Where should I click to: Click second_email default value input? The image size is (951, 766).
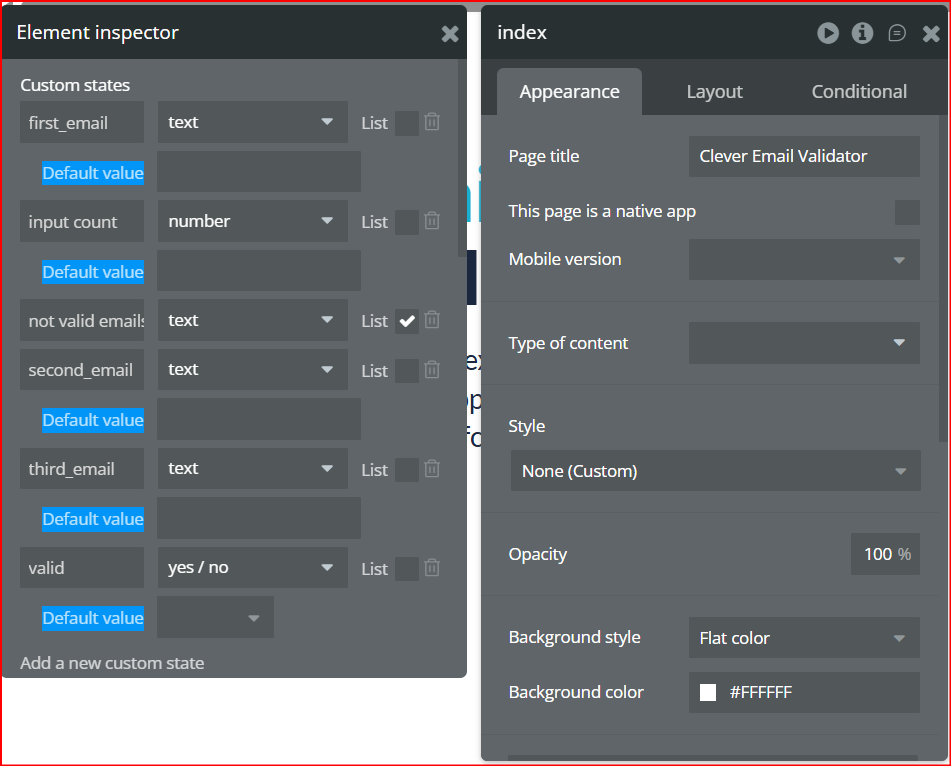(x=259, y=419)
